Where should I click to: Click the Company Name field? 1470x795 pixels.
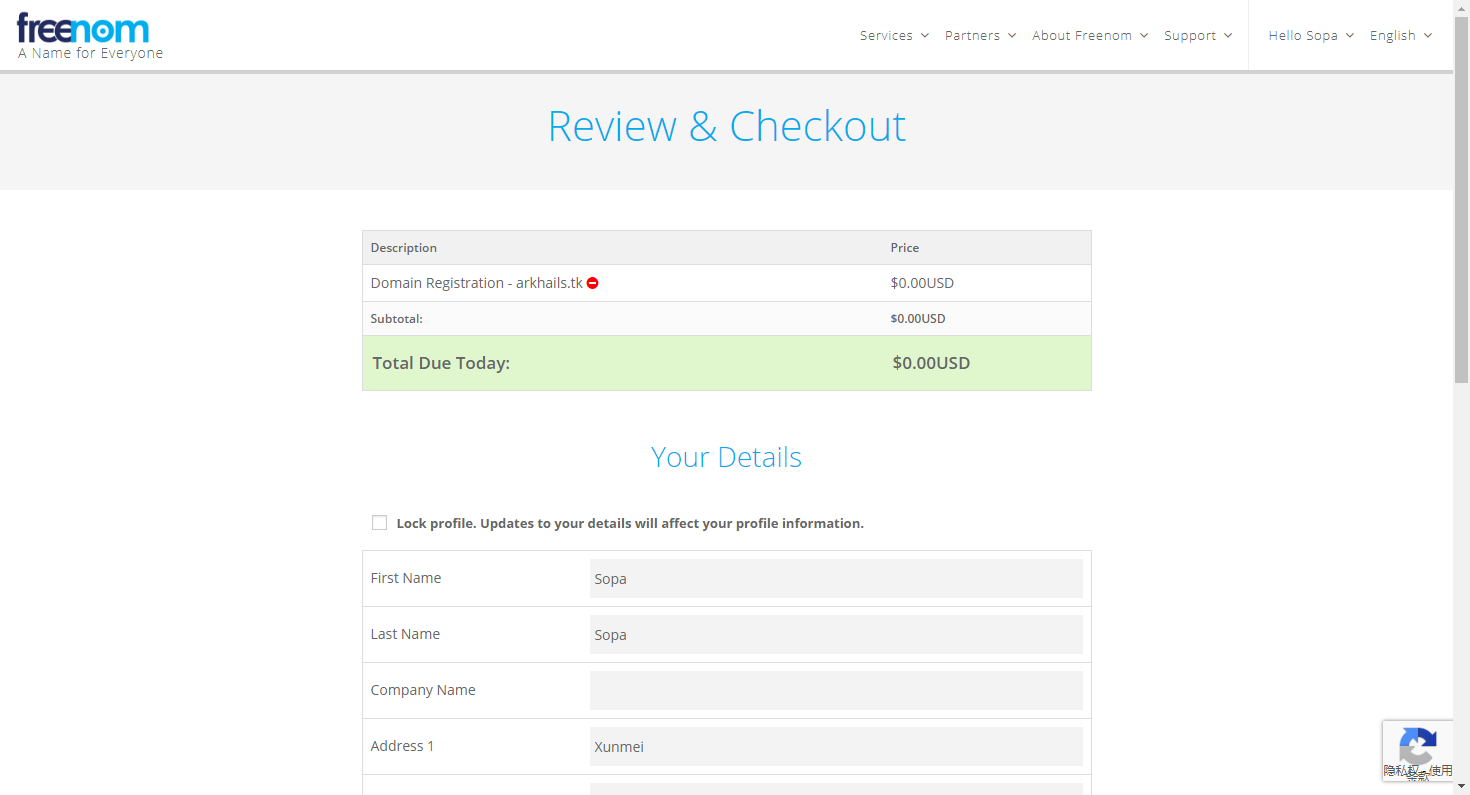(836, 690)
